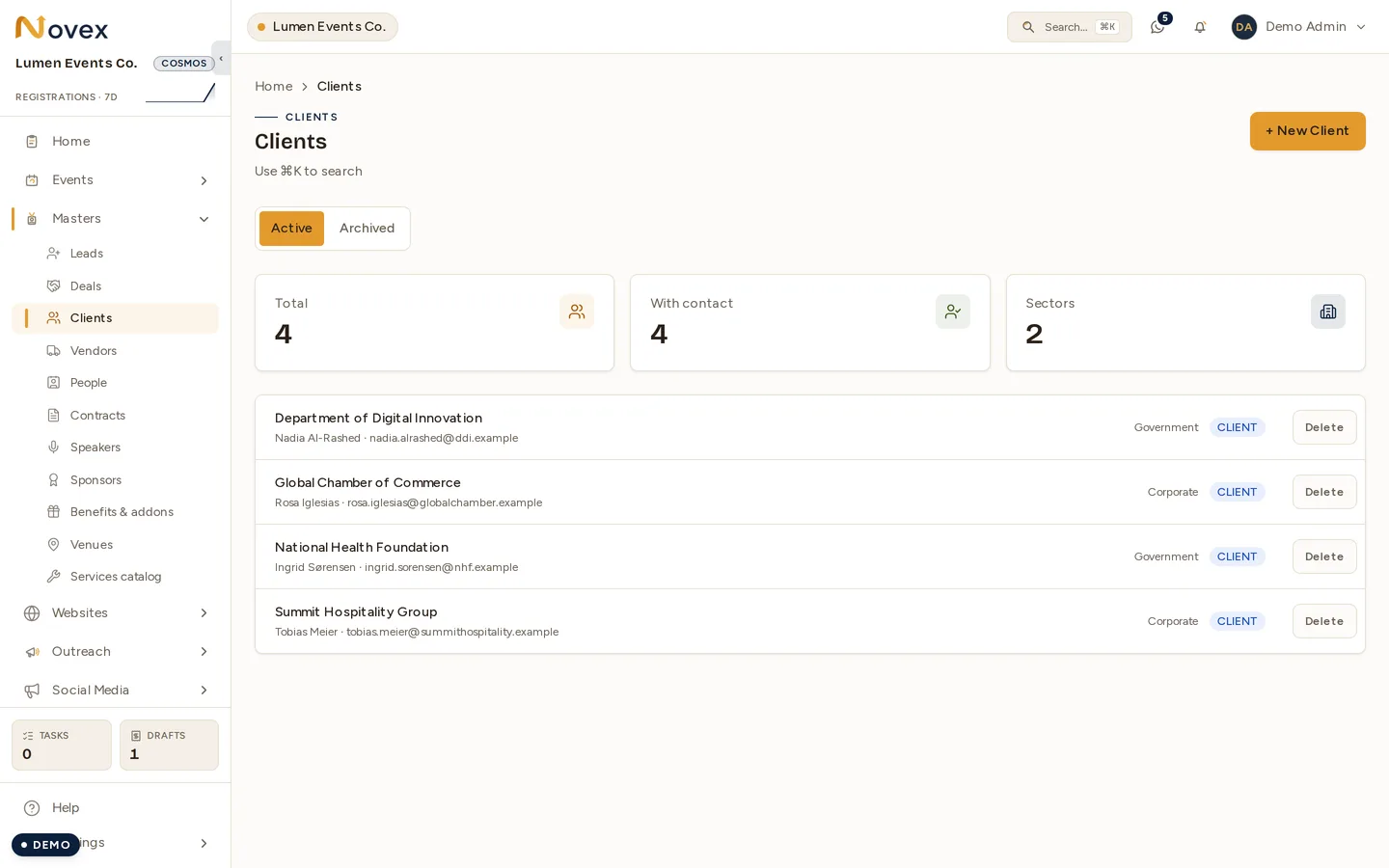
Task: Open the Summit Hospitality Group client row
Action: (x=810, y=621)
